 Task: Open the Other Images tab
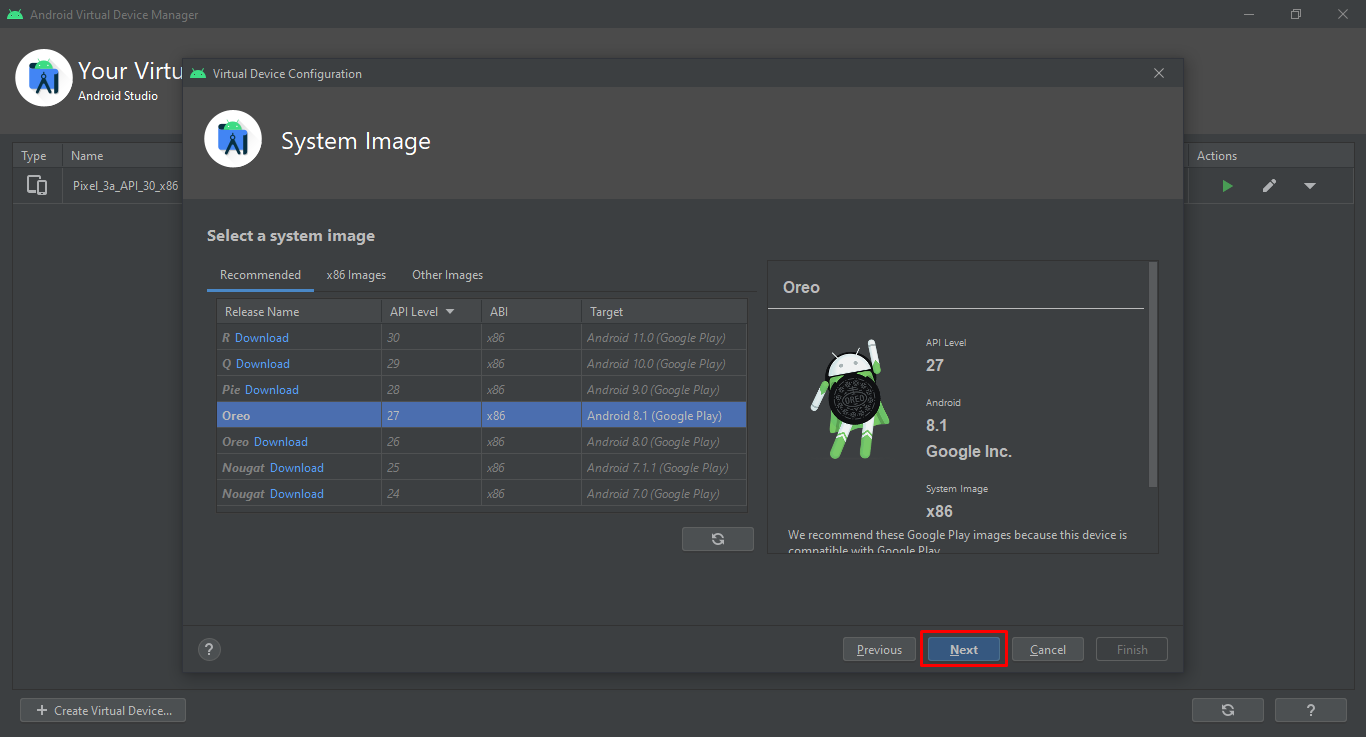click(447, 275)
